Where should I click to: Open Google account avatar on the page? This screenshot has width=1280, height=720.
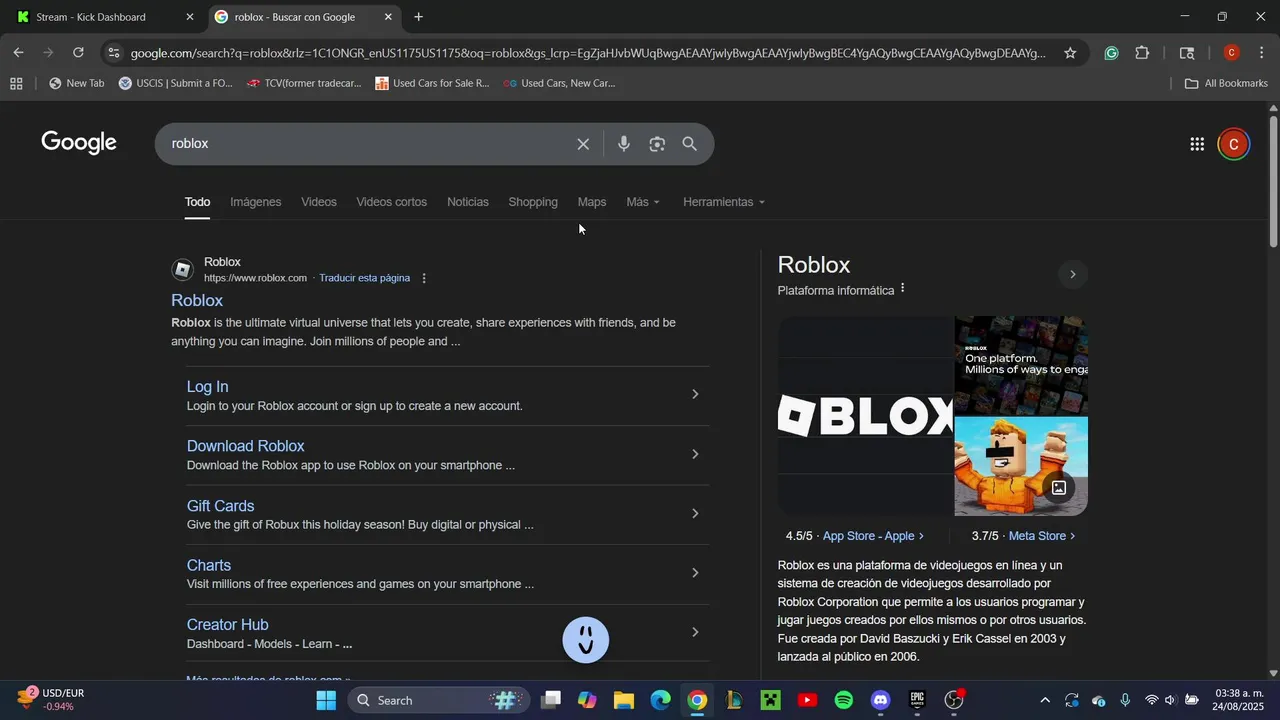tap(1234, 144)
